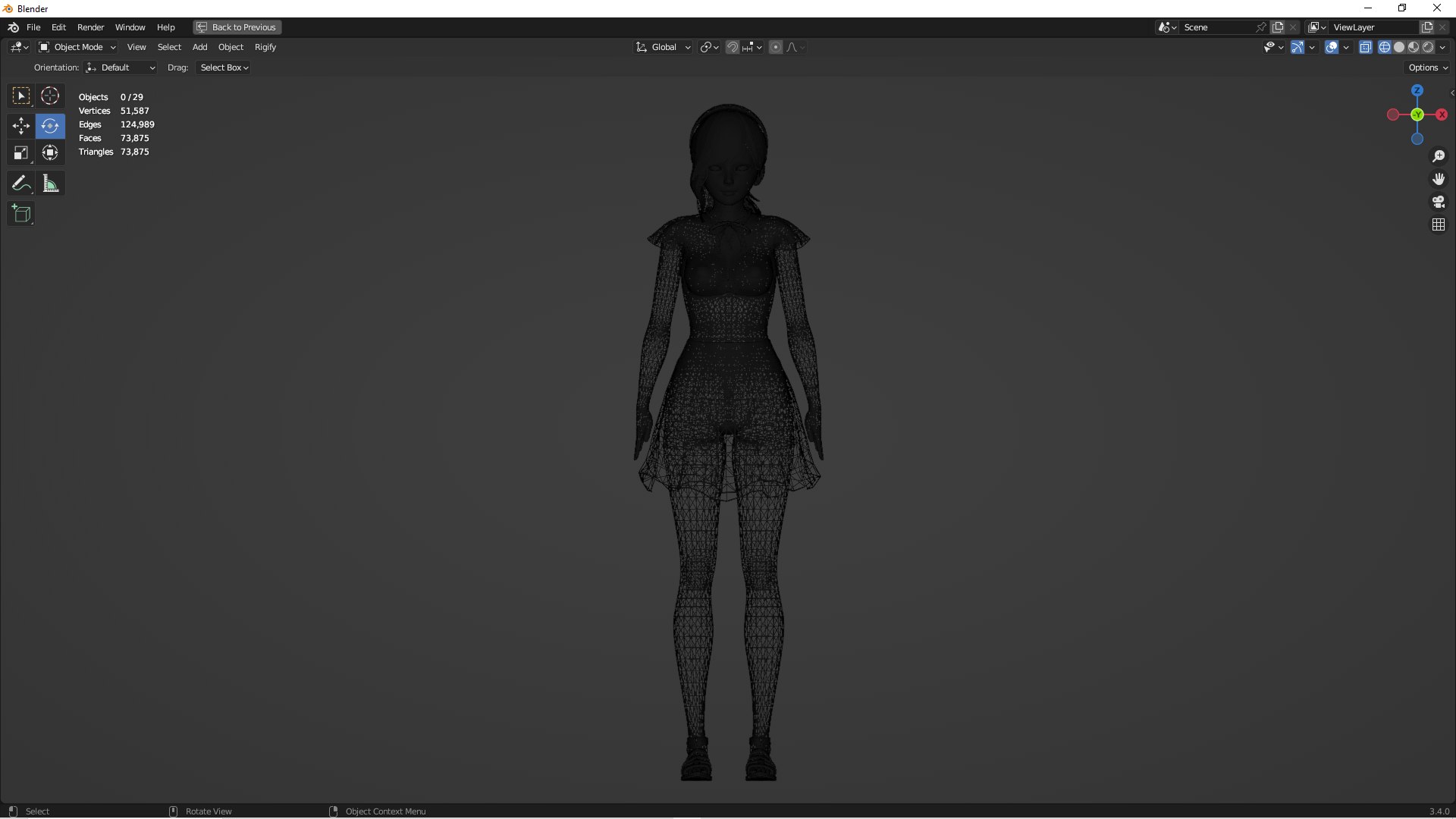This screenshot has height=819, width=1456.
Task: Click the Back to Previous button
Action: [237, 27]
